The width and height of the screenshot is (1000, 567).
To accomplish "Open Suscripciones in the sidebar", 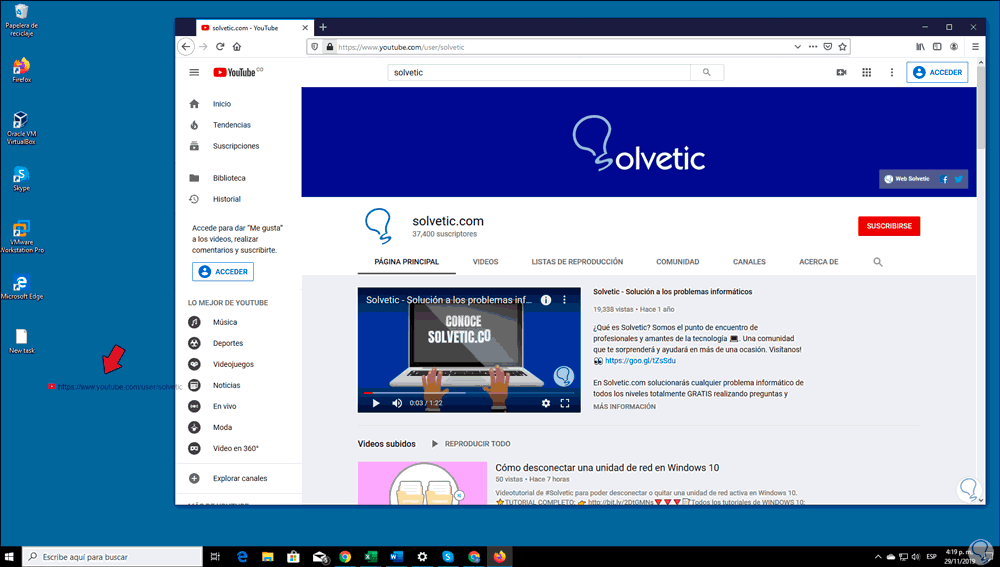I will (x=237, y=146).
